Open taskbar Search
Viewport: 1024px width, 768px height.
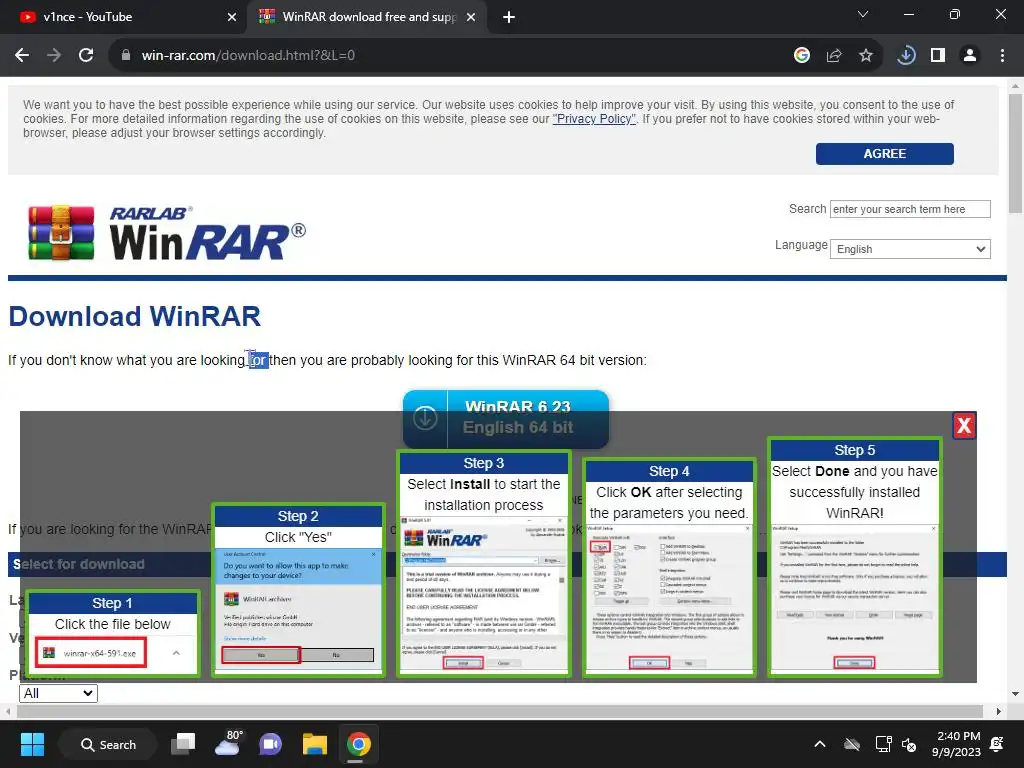(x=108, y=744)
